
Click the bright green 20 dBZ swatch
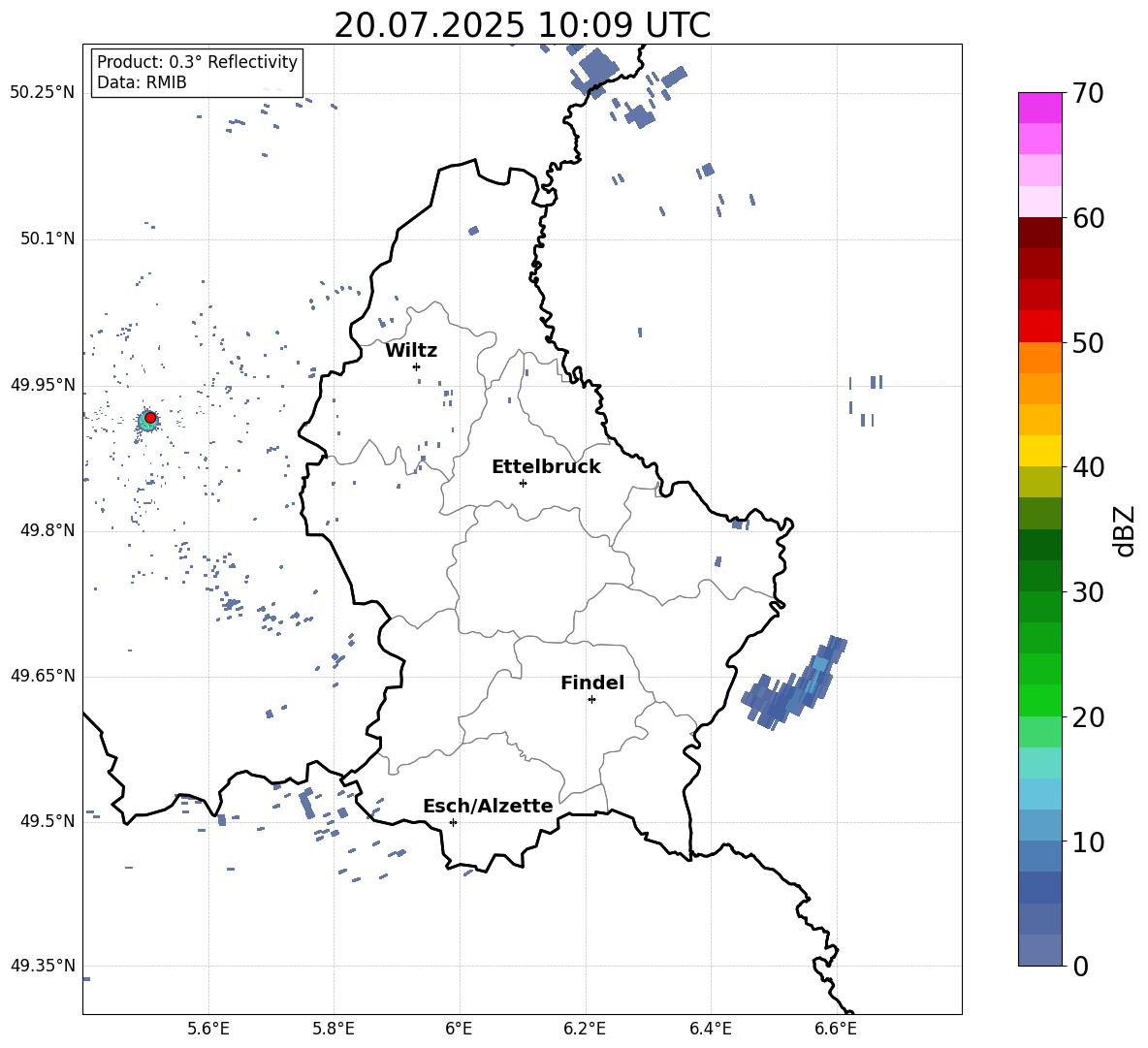[x=1039, y=700]
